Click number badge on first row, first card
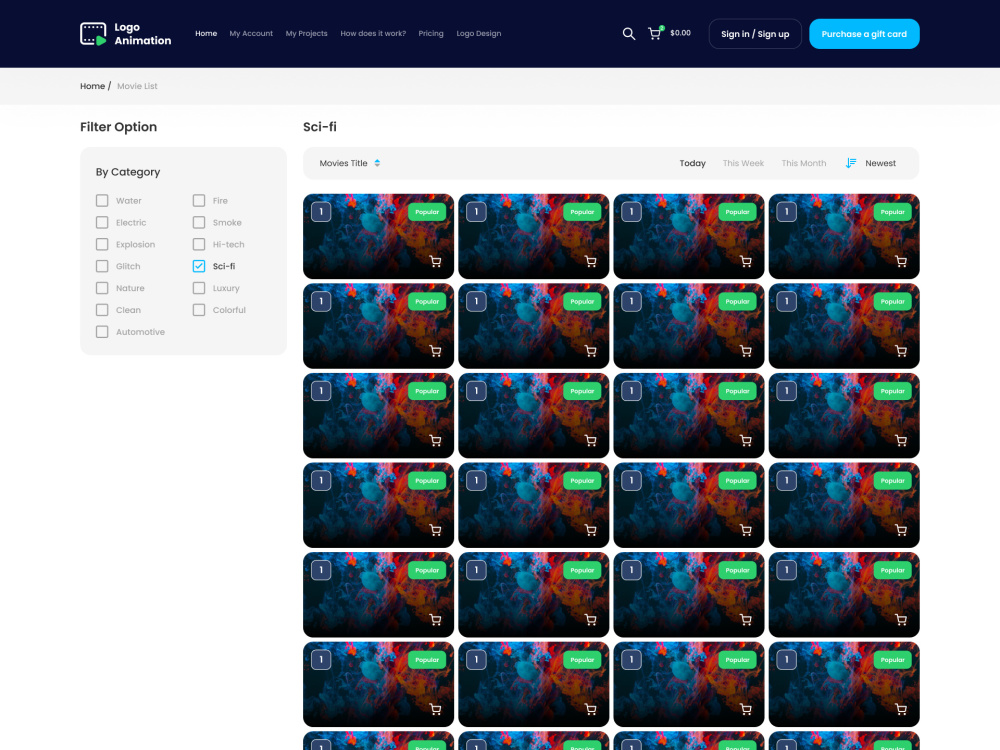 click(321, 212)
